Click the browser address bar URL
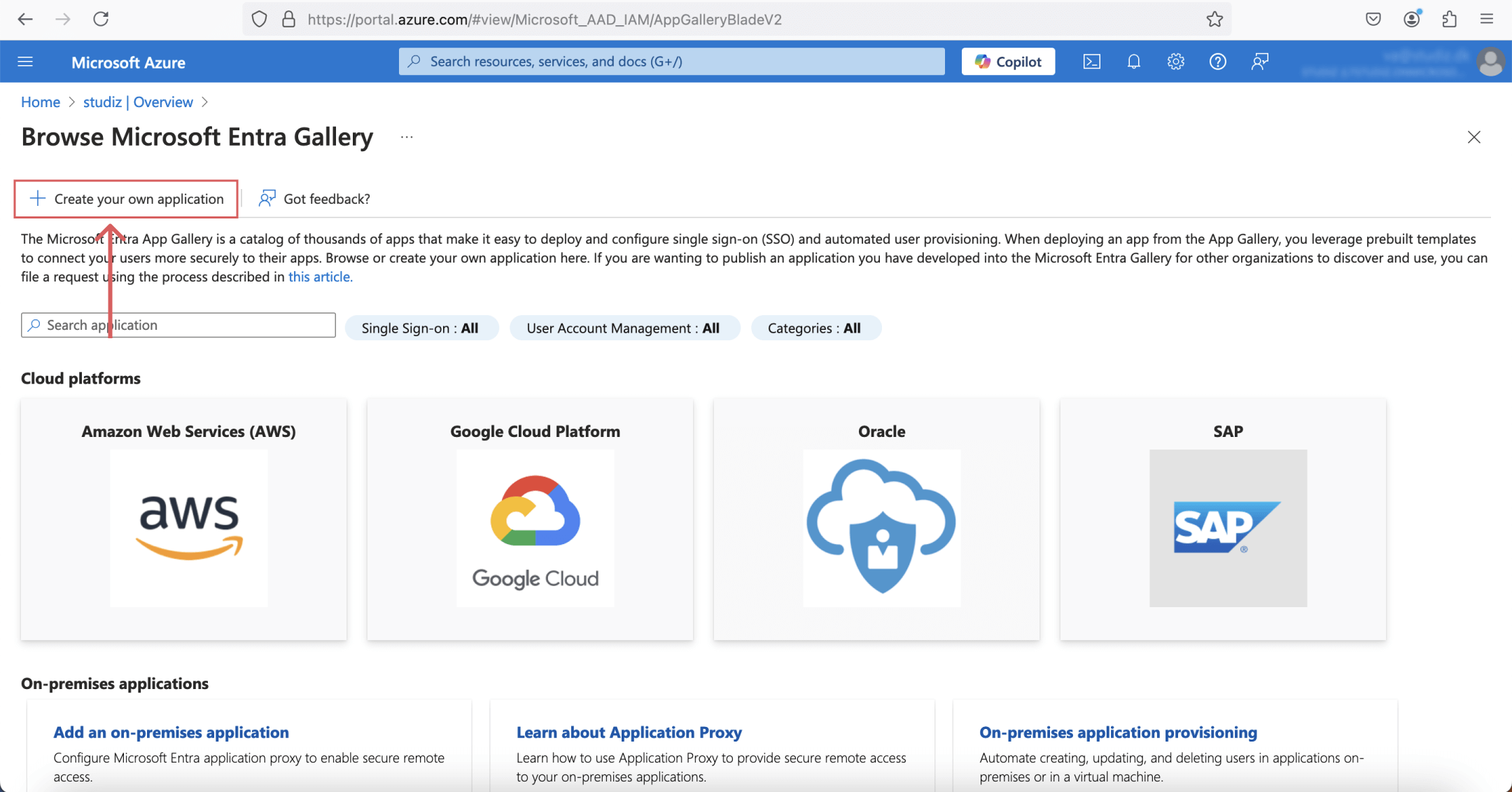 (545, 20)
